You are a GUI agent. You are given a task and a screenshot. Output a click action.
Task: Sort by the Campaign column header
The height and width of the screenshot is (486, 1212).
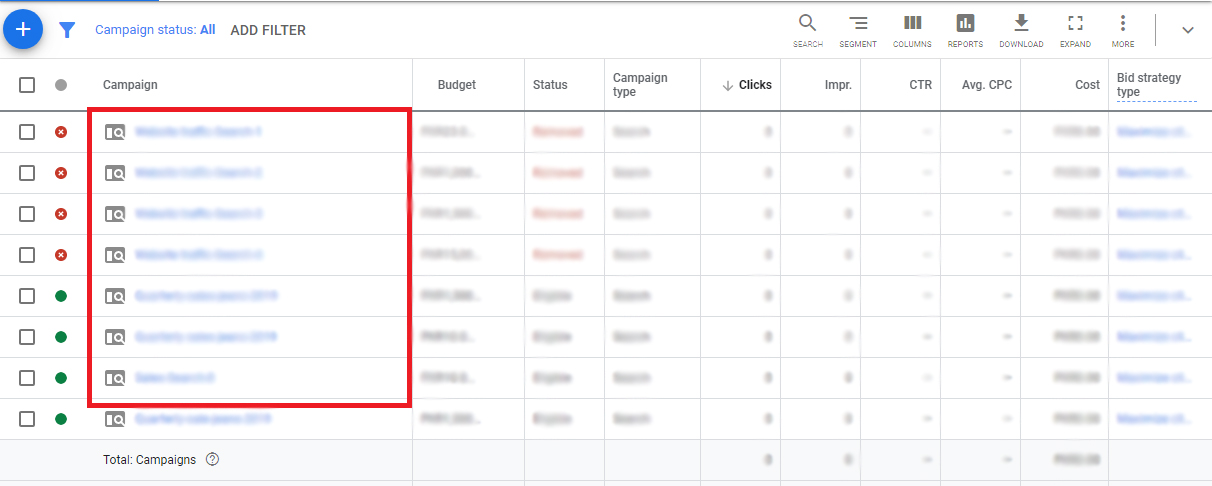click(x=130, y=85)
